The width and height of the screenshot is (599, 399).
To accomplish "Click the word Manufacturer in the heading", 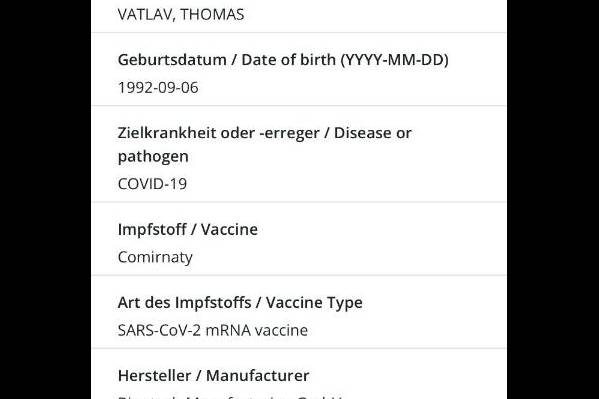I will pos(257,376).
